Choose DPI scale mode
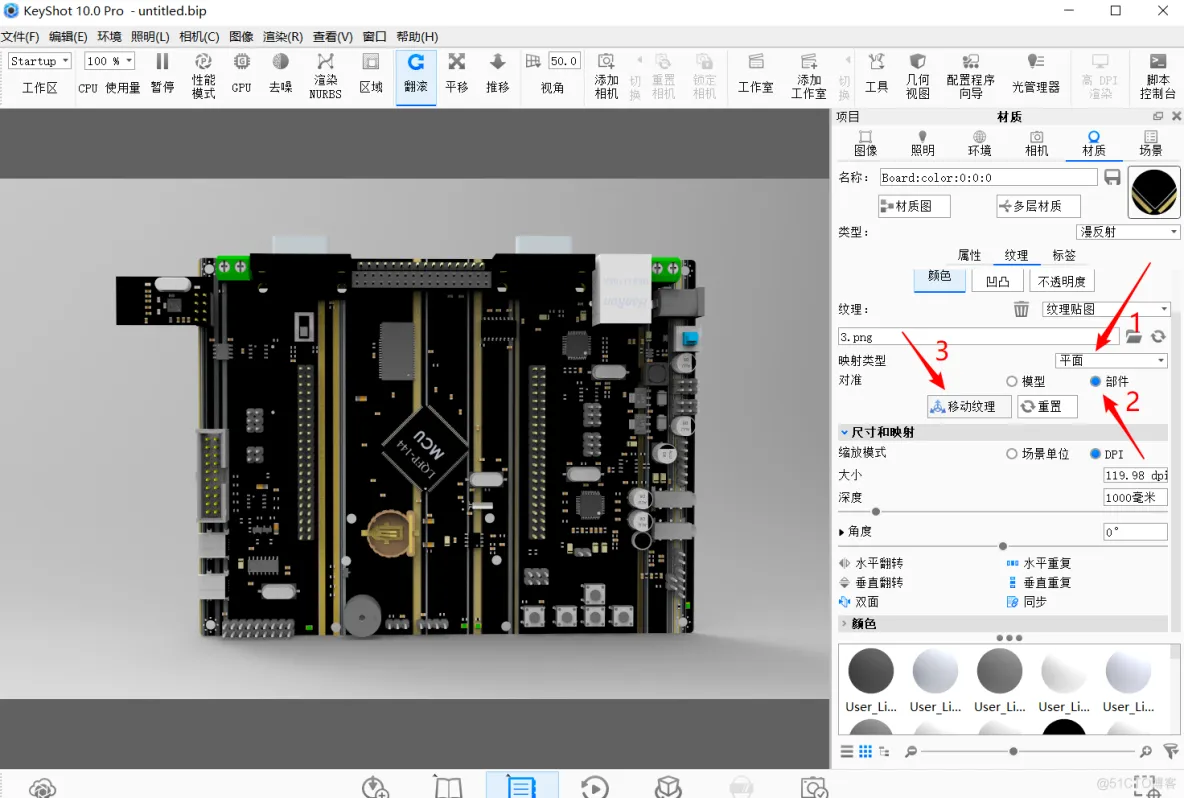 1095,454
